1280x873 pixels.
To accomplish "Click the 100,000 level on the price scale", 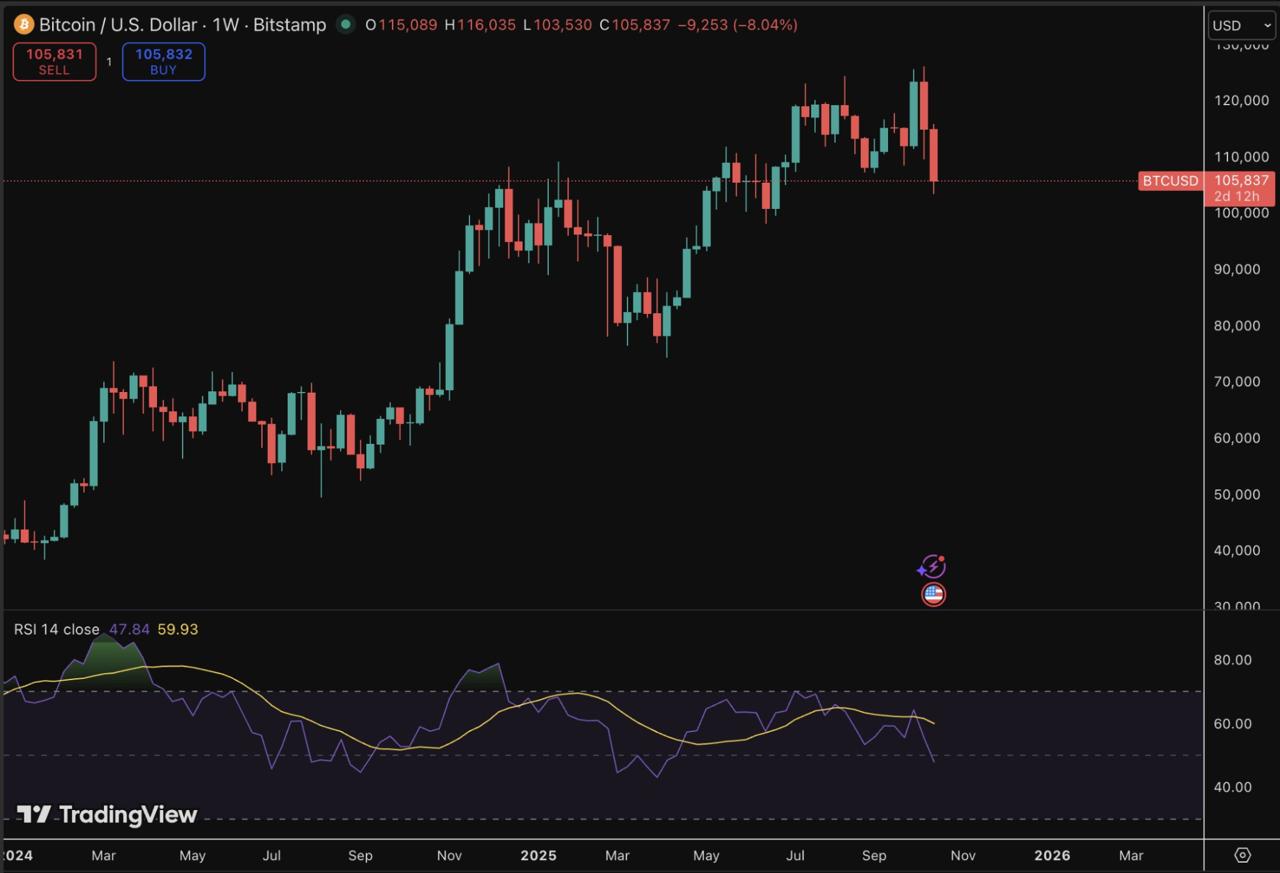I will 1241,213.
